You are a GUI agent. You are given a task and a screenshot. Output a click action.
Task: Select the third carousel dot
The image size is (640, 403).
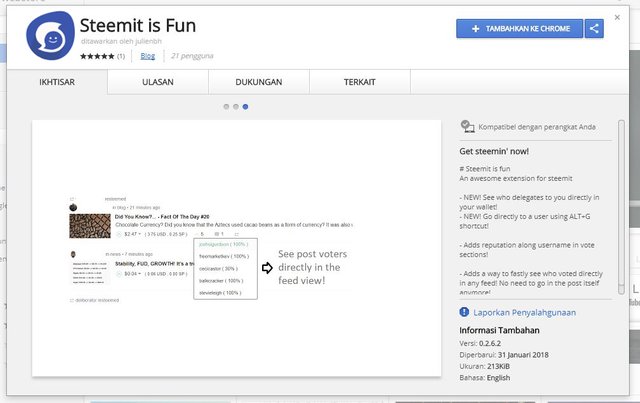[x=245, y=107]
